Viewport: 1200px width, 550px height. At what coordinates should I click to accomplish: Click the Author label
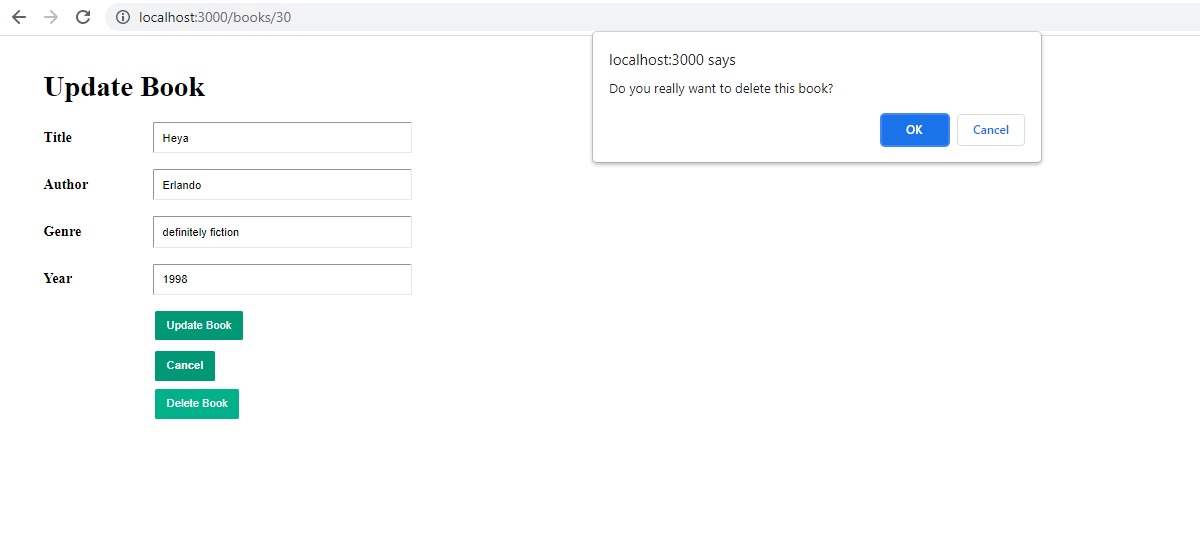66,184
